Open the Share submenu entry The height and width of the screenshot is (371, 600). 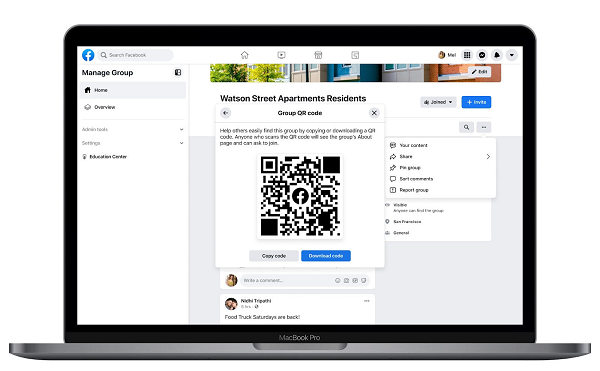pyautogui.click(x=440, y=156)
